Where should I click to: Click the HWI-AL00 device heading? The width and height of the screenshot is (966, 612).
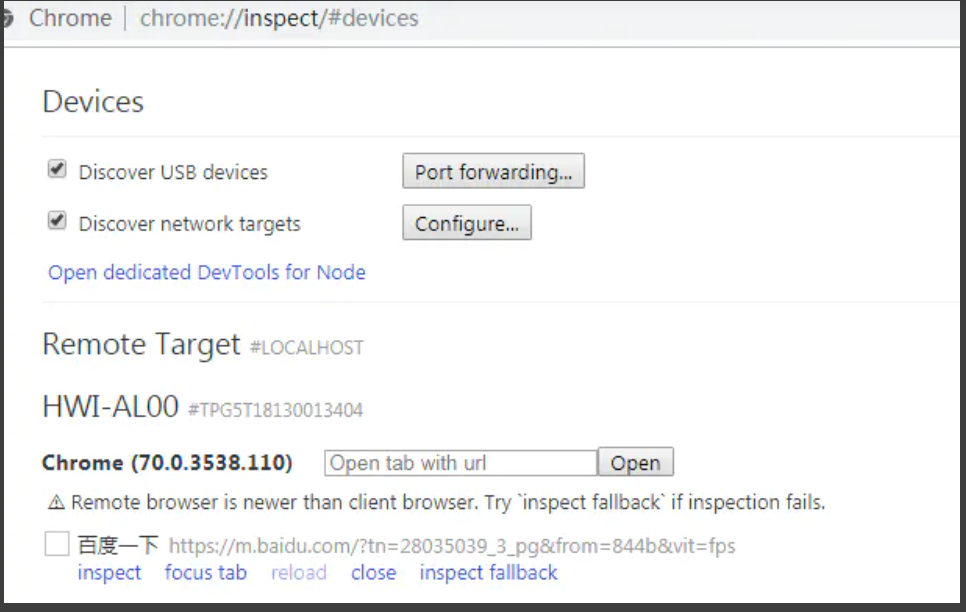tap(110, 407)
